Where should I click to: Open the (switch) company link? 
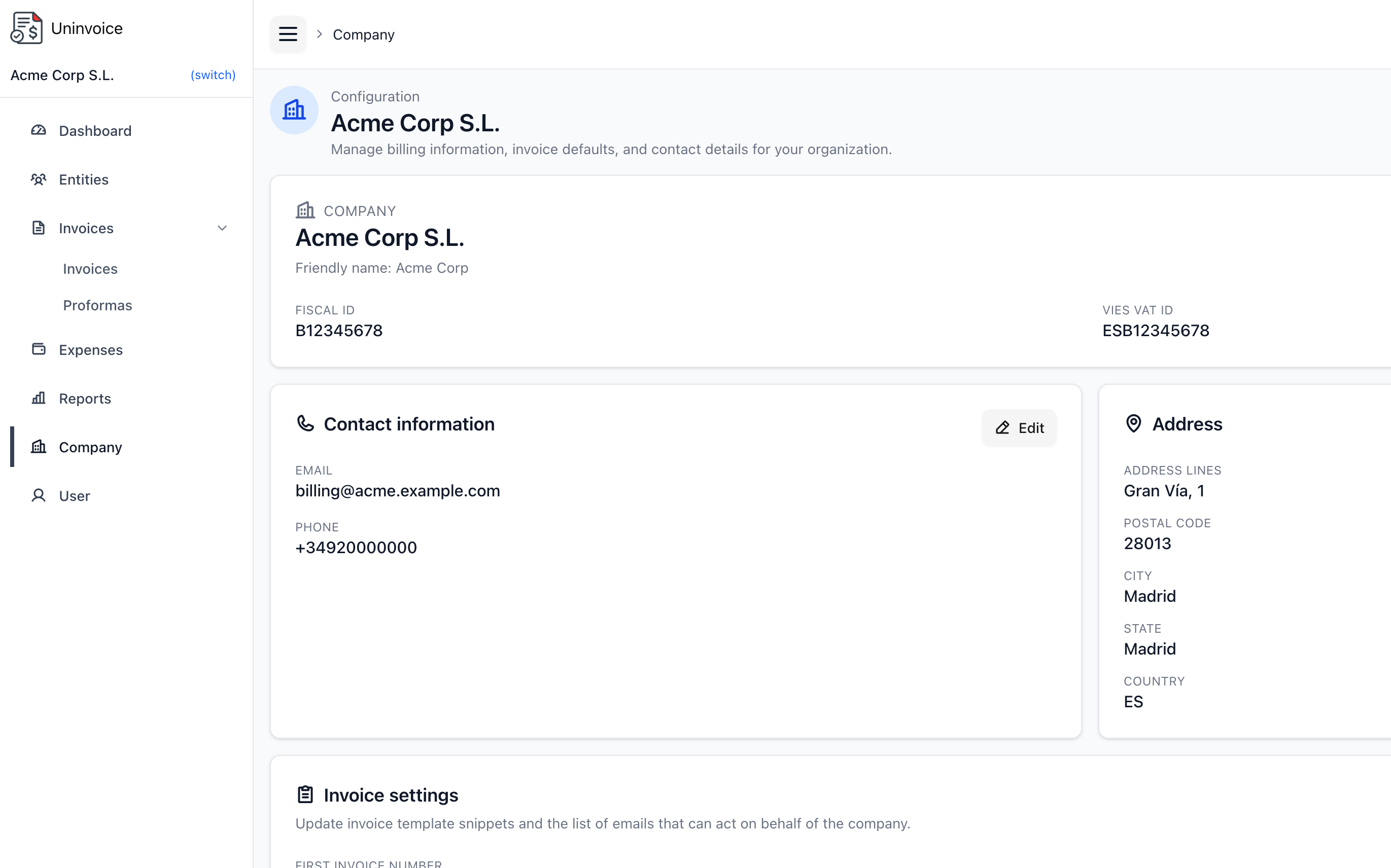[x=213, y=75]
